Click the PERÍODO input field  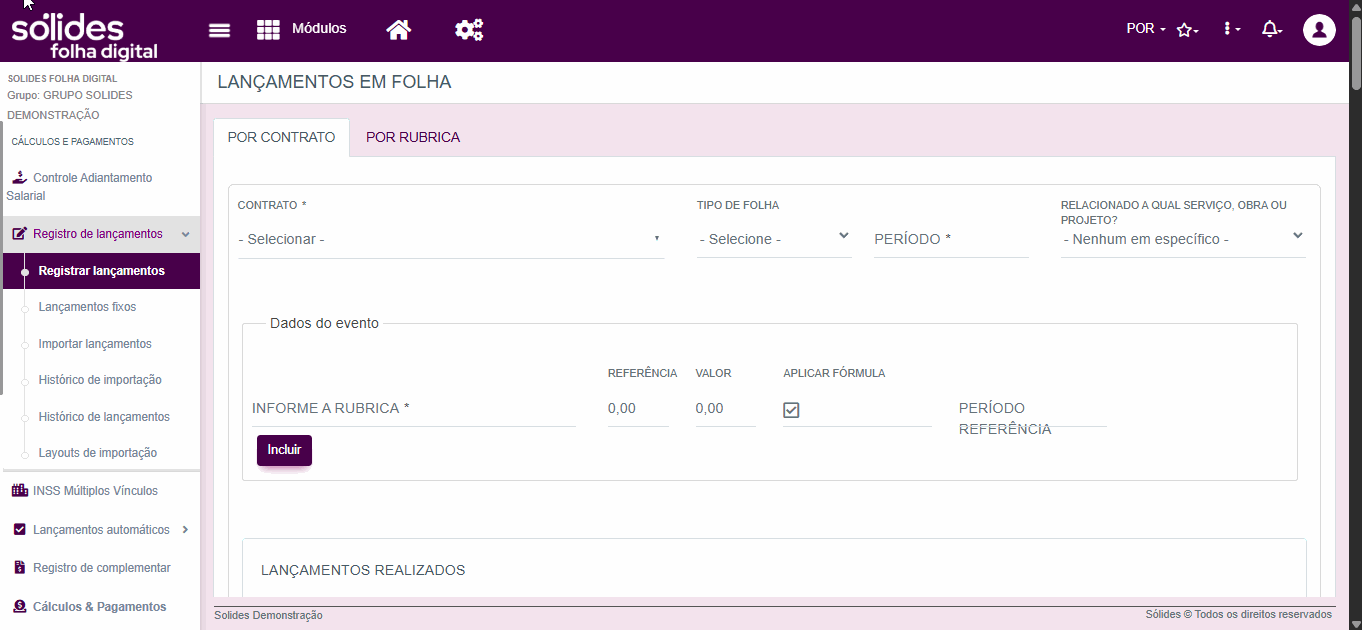951,239
